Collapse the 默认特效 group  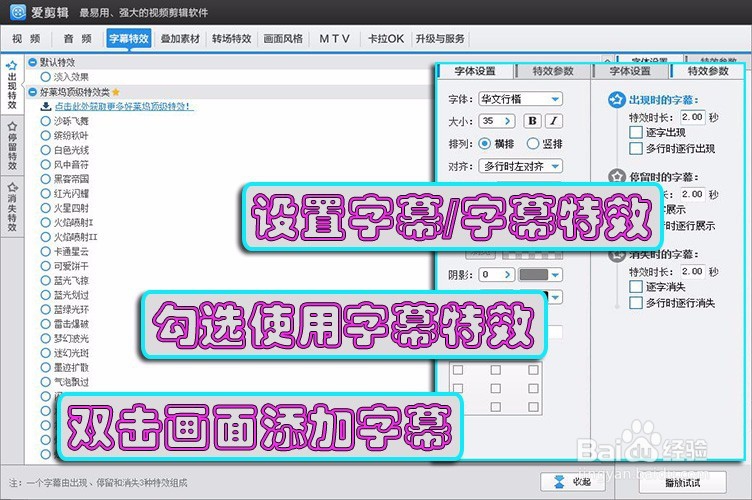[33, 62]
